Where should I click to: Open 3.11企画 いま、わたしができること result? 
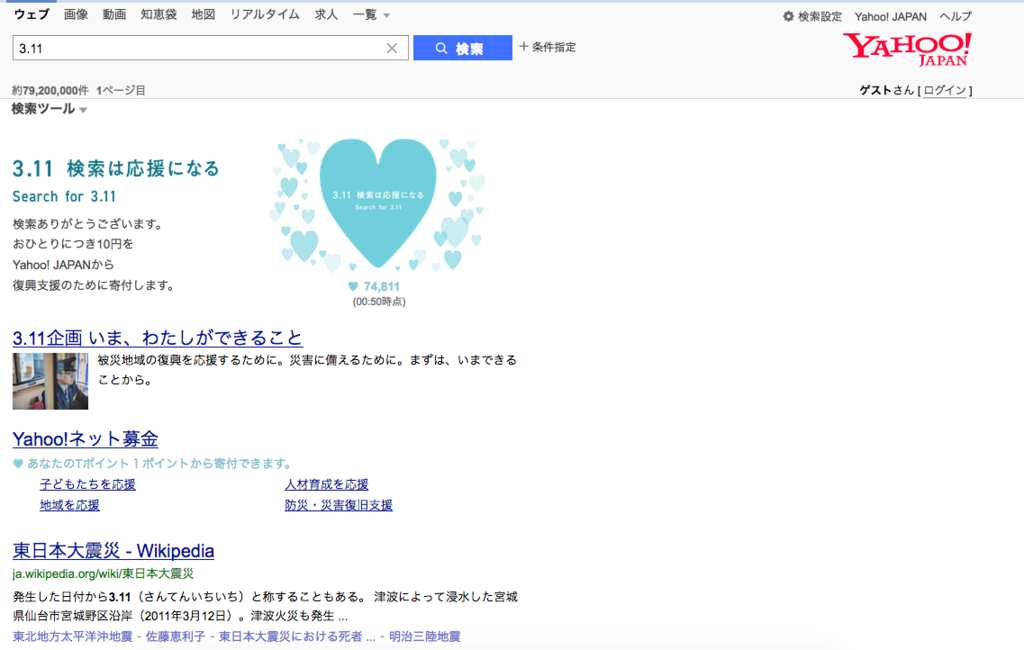tap(157, 338)
